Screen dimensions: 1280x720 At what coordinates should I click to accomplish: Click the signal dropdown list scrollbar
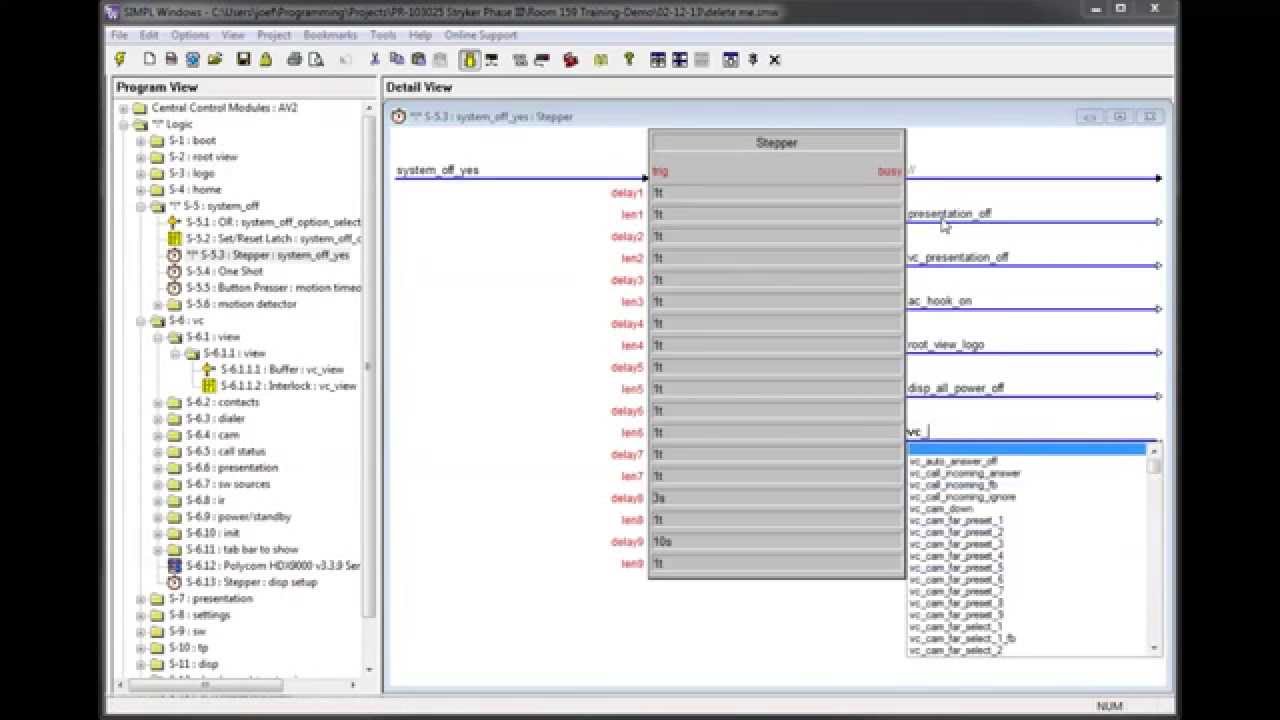click(1155, 550)
